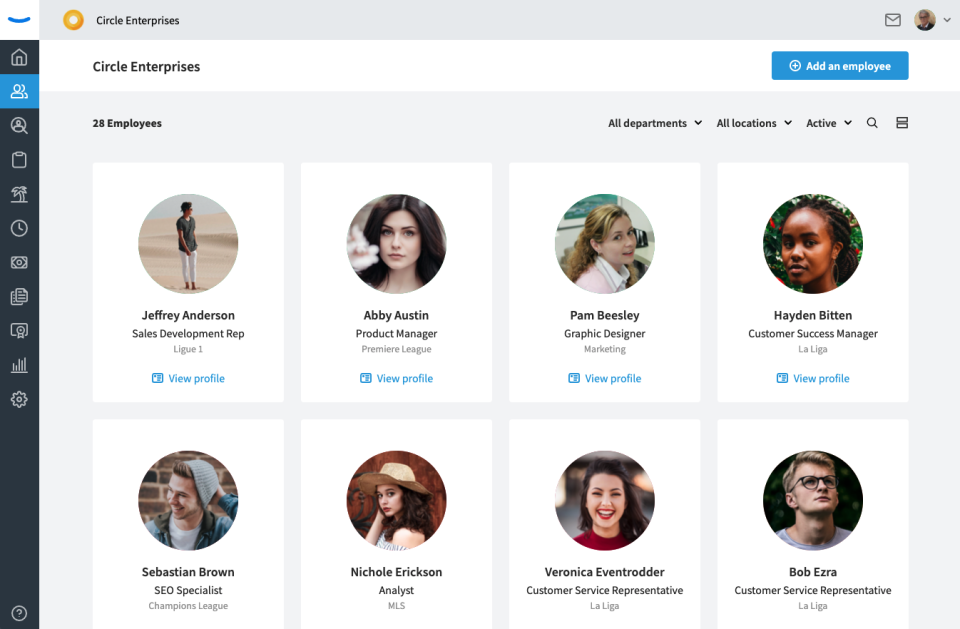Open the user avatar account menu

click(x=931, y=20)
